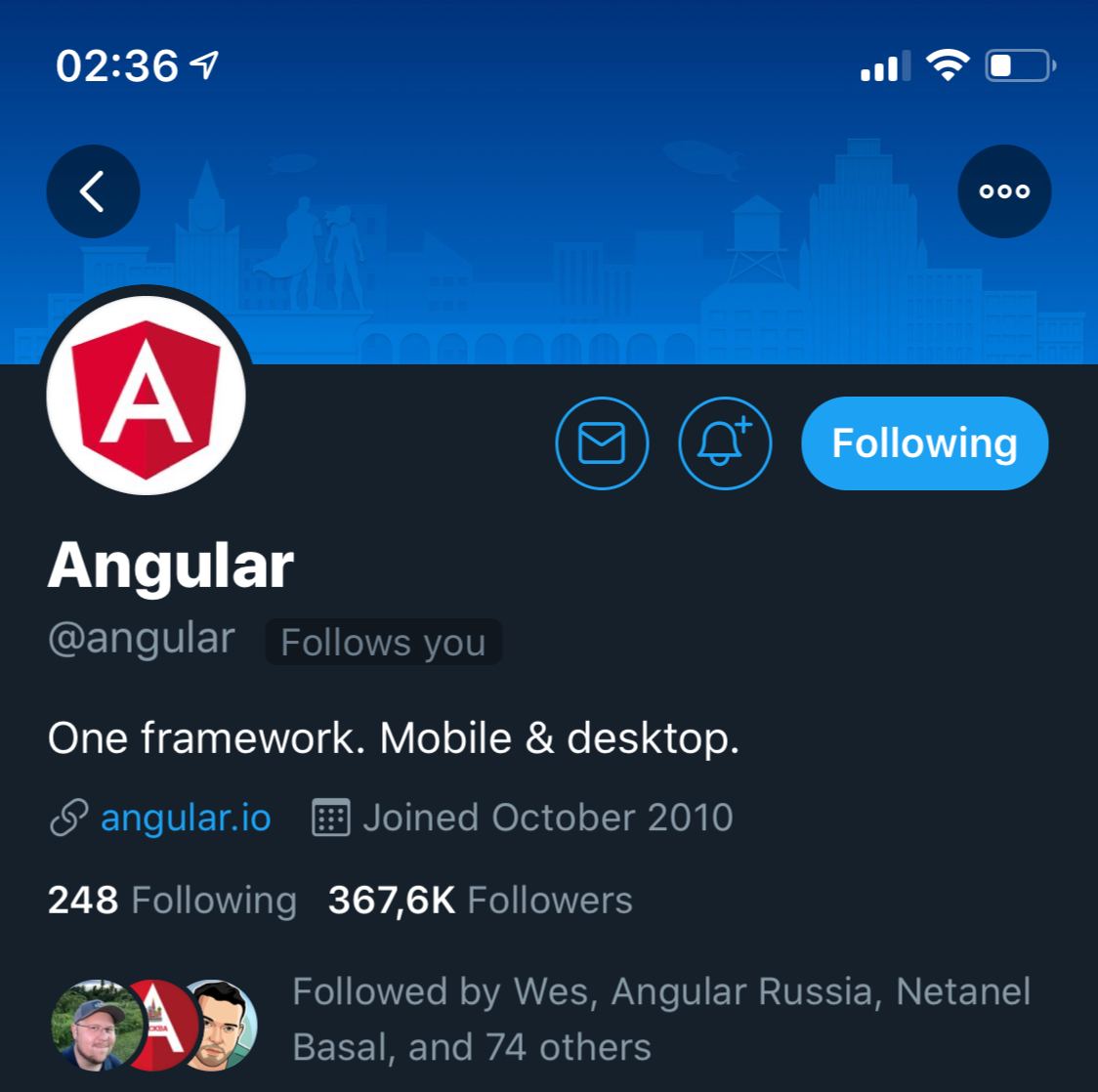Tap the @angular handle
1098x1092 pixels.
[x=142, y=639]
